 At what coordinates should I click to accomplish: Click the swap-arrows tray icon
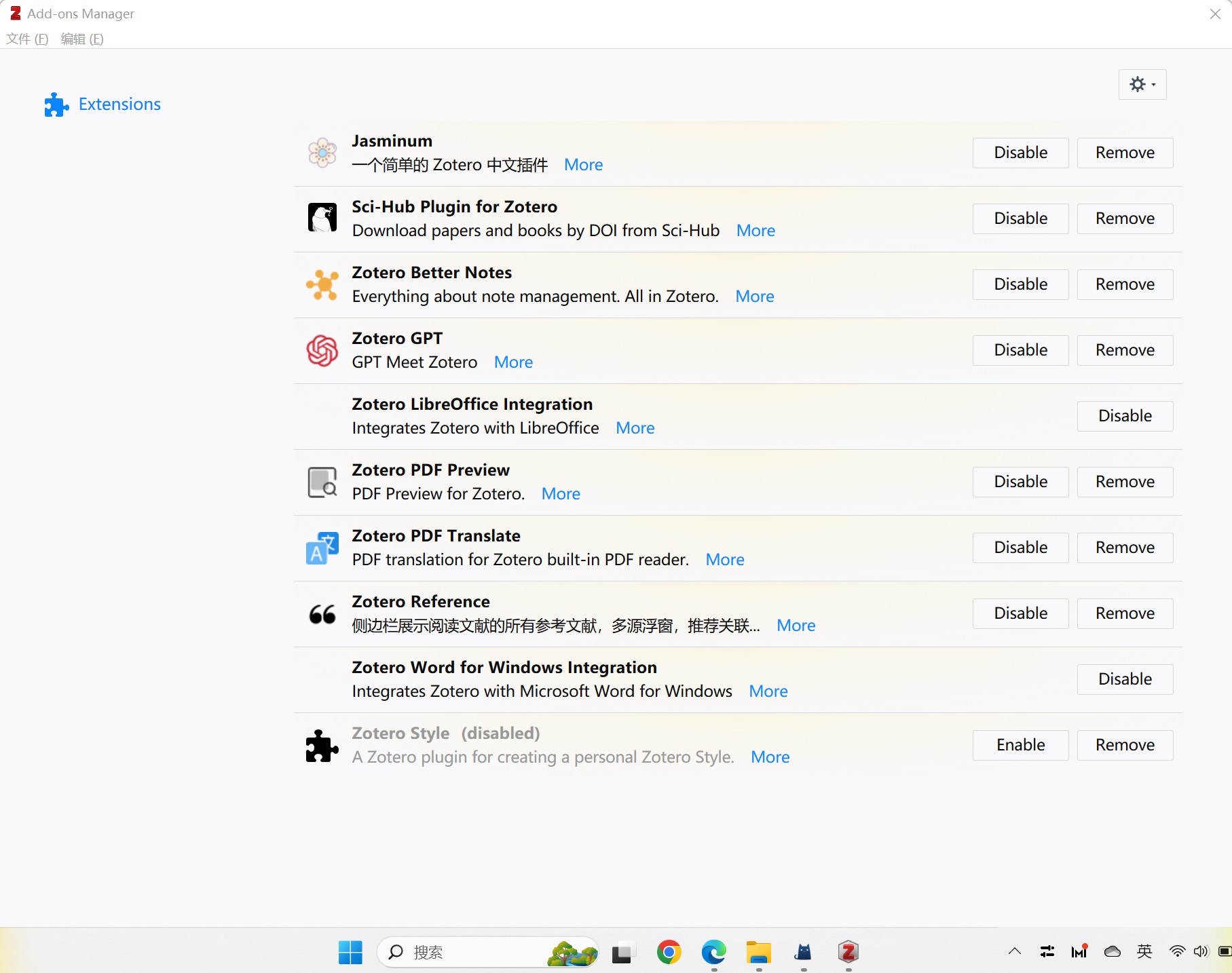pyautogui.click(x=1047, y=951)
